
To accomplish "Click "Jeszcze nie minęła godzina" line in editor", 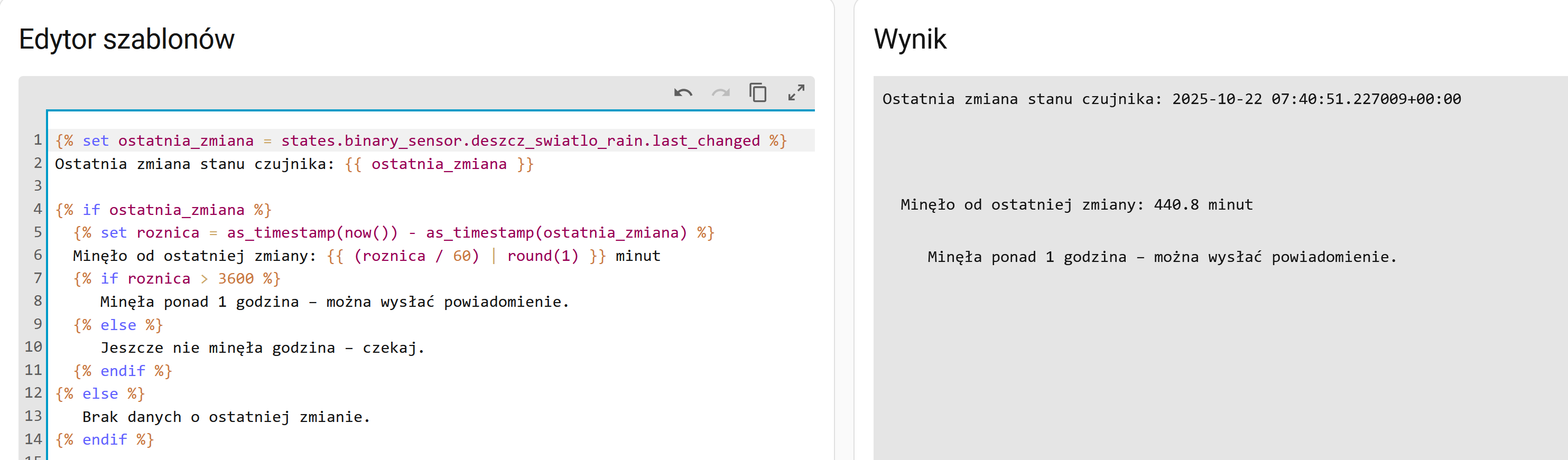I will click(x=217, y=348).
